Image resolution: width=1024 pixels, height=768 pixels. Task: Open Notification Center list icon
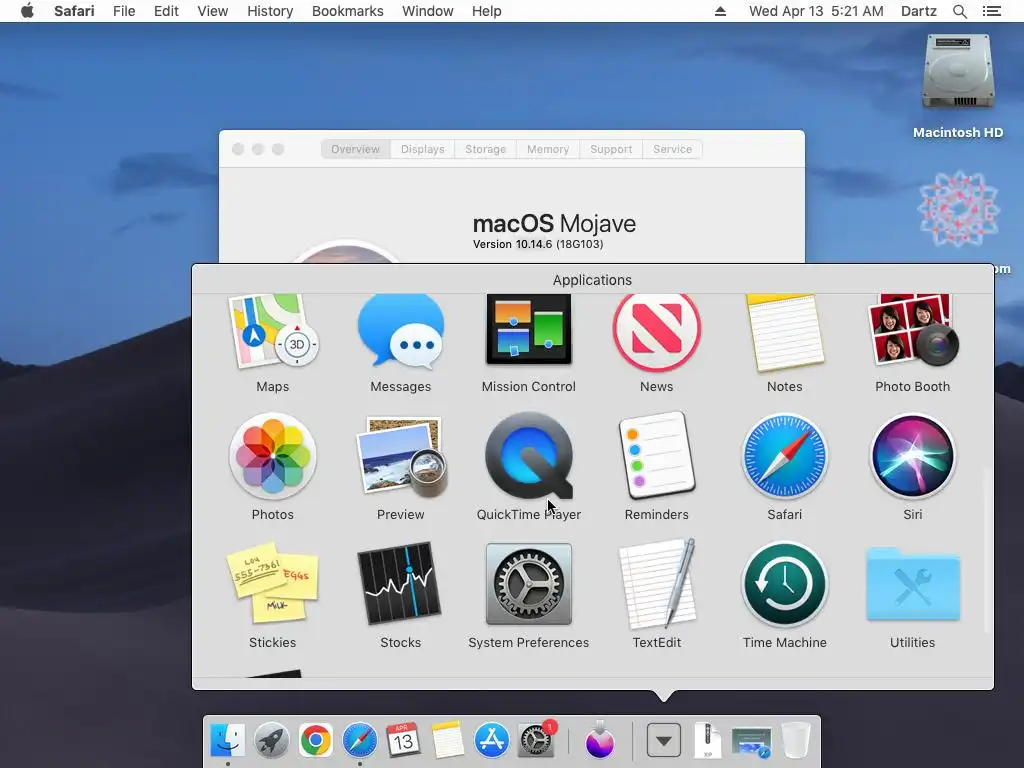pyautogui.click(x=992, y=11)
